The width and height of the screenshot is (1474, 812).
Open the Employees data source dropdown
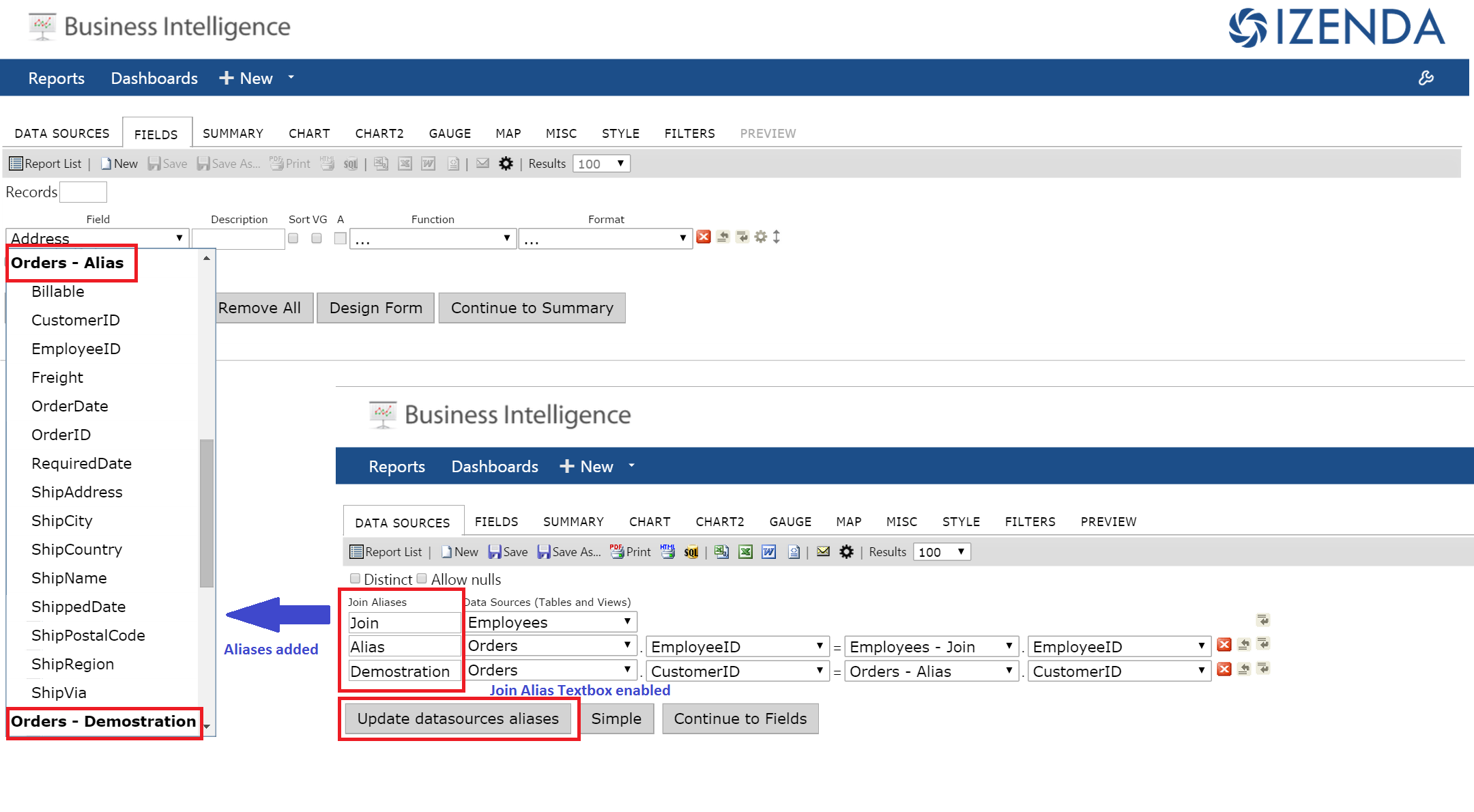coord(550,622)
